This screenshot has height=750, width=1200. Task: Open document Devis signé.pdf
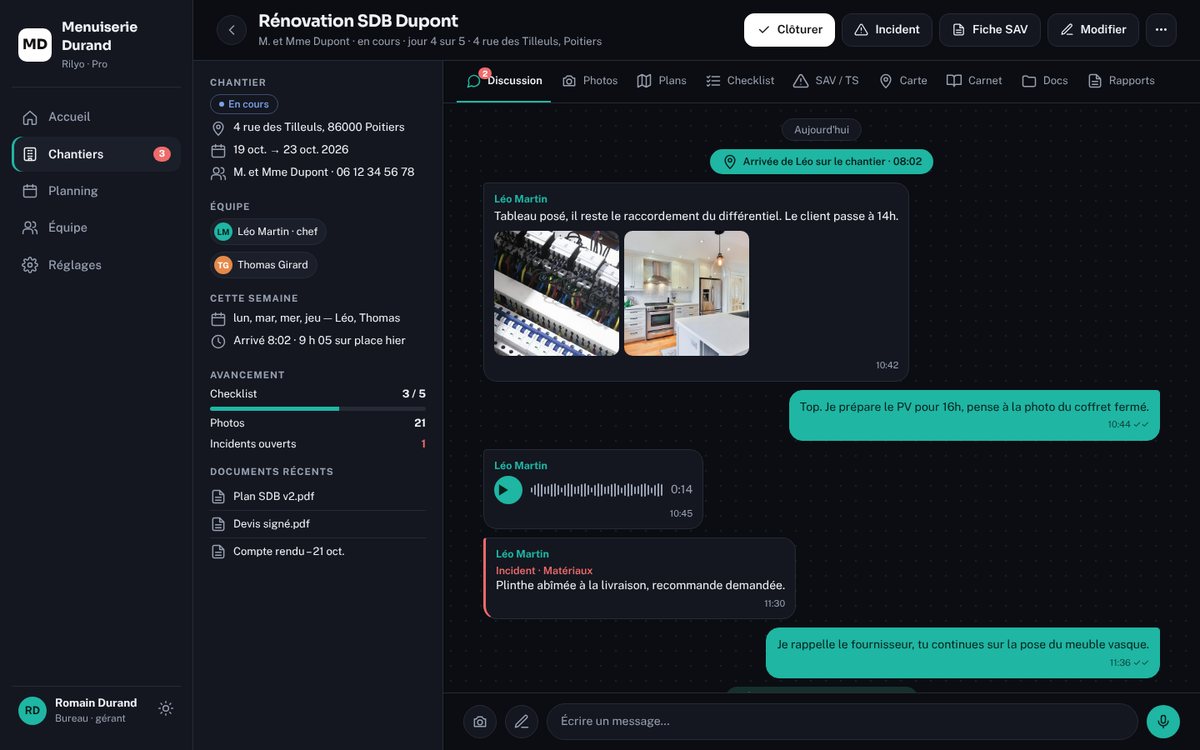pos(318,524)
